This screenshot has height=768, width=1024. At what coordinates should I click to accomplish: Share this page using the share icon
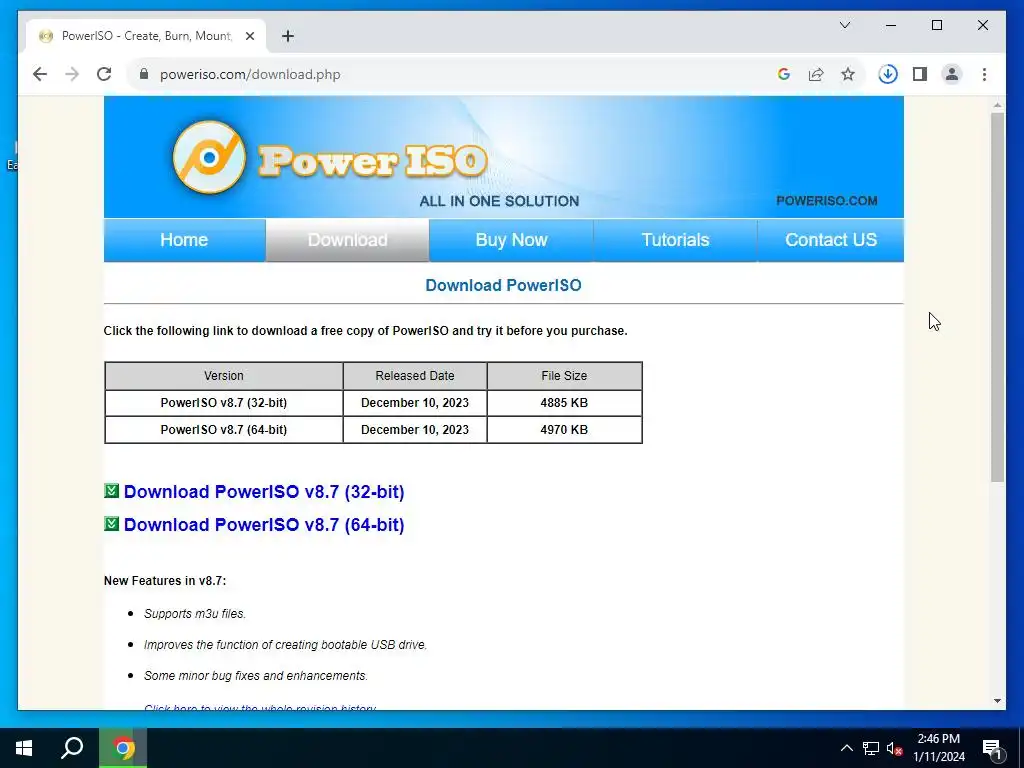click(x=816, y=74)
